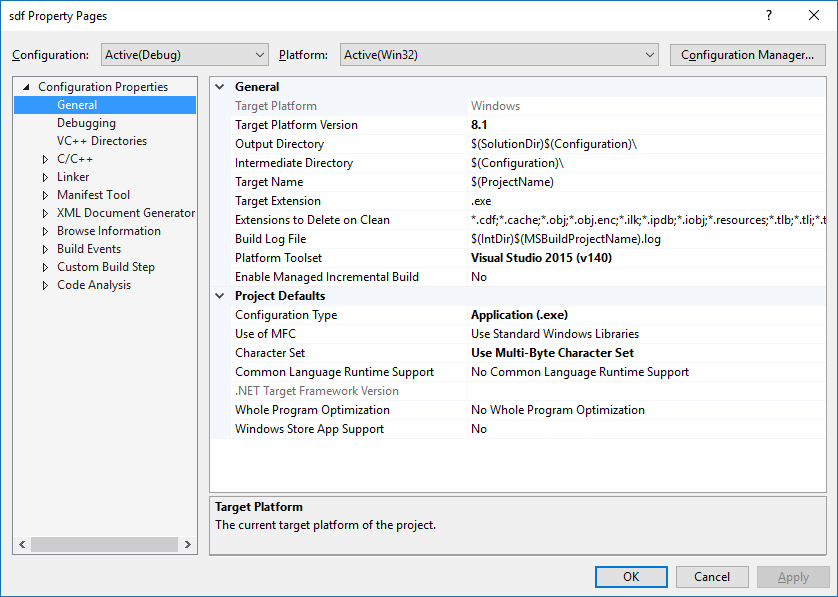Screen dimensions: 838x597
Task: Expand the C/C++ tree node
Action: coord(44,158)
